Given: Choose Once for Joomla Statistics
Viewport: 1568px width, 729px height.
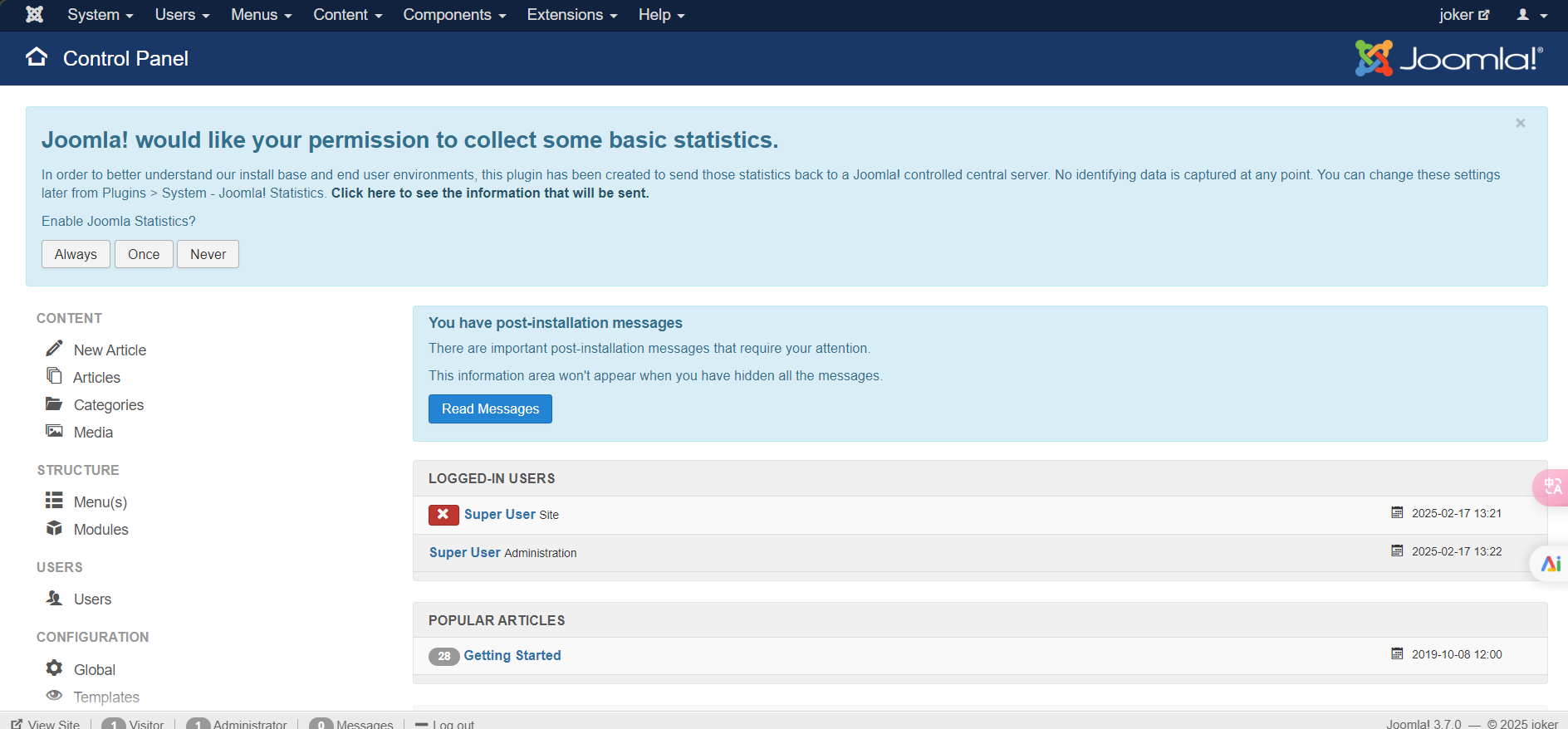Looking at the screenshot, I should coord(144,254).
